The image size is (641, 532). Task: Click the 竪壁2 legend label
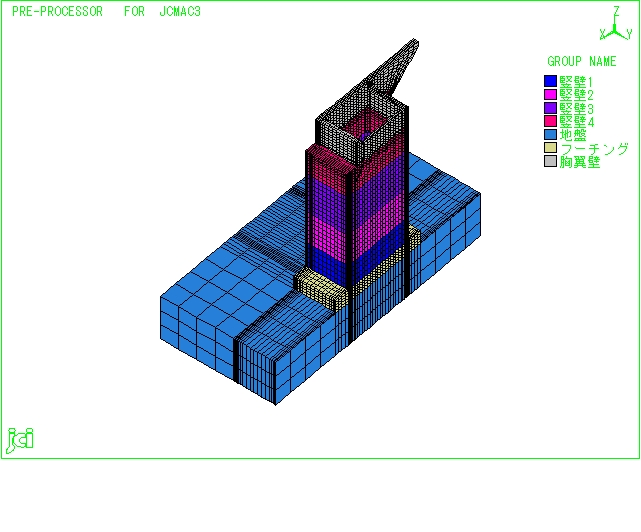576,95
